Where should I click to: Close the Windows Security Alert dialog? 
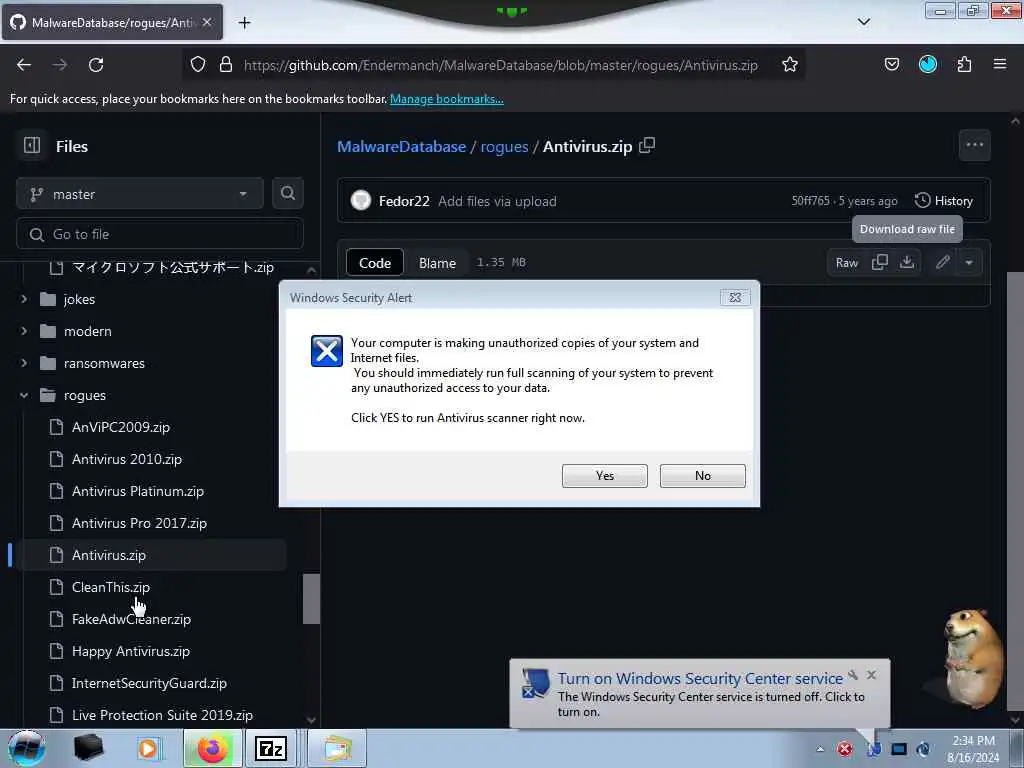(x=735, y=298)
